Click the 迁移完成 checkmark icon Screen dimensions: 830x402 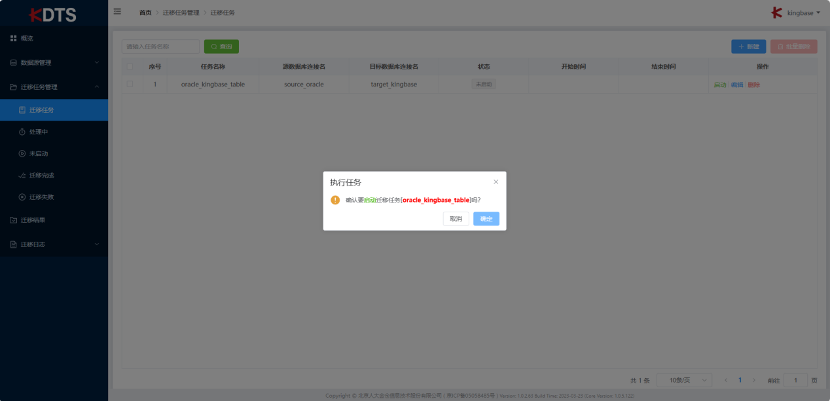coord(22,175)
